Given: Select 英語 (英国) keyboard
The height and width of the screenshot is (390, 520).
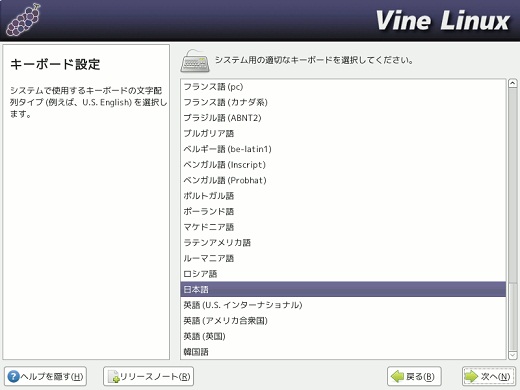Looking at the screenshot, I should 343,336.
